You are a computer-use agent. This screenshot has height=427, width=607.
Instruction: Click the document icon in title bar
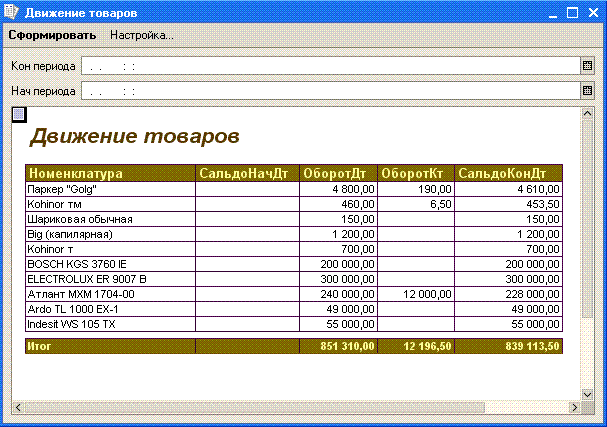[11, 12]
